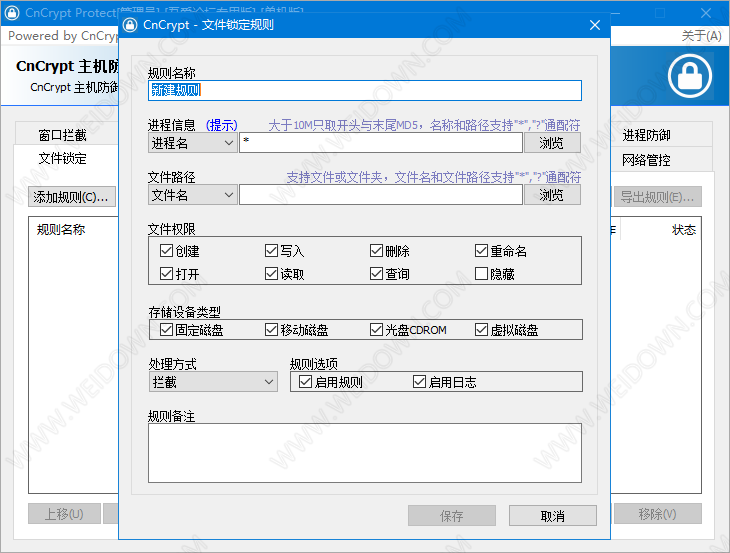Viewport: 730px width, 553px height.
Task: Toggle the 重命名 permission checkbox
Action: click(x=481, y=251)
